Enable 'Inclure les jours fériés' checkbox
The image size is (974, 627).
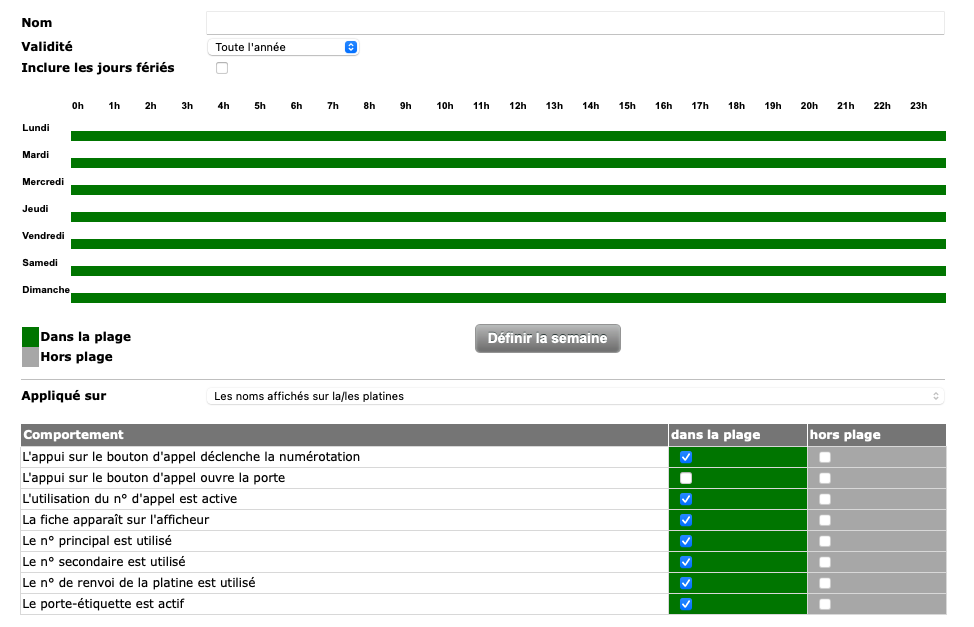pos(222,68)
